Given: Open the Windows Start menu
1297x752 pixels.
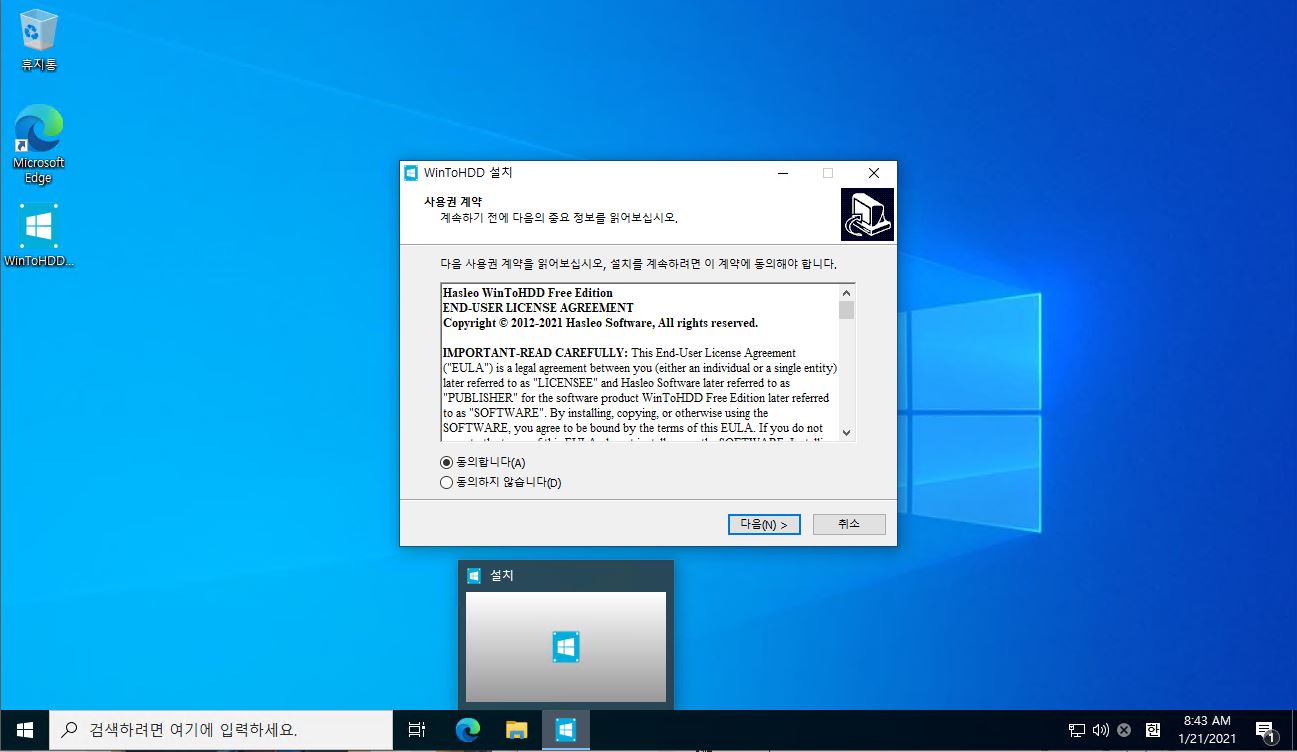Looking at the screenshot, I should point(24,730).
